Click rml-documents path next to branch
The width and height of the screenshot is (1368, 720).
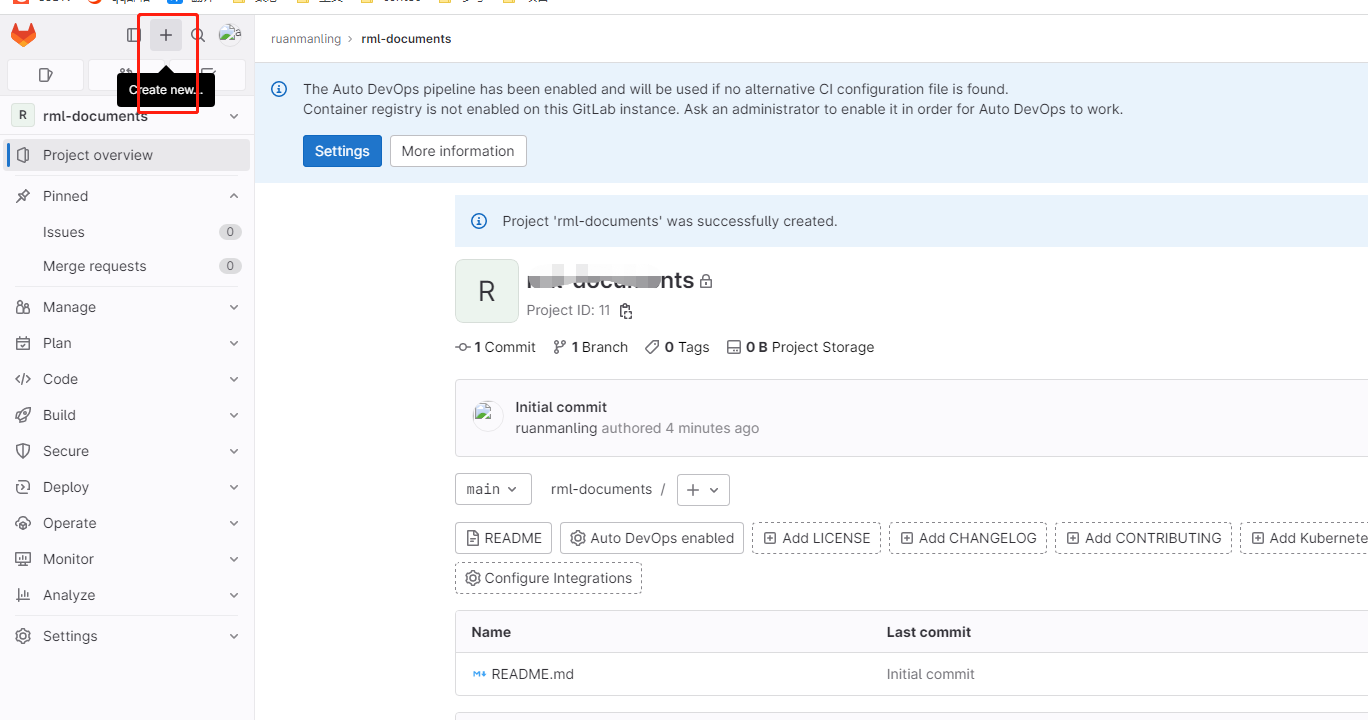coord(601,489)
